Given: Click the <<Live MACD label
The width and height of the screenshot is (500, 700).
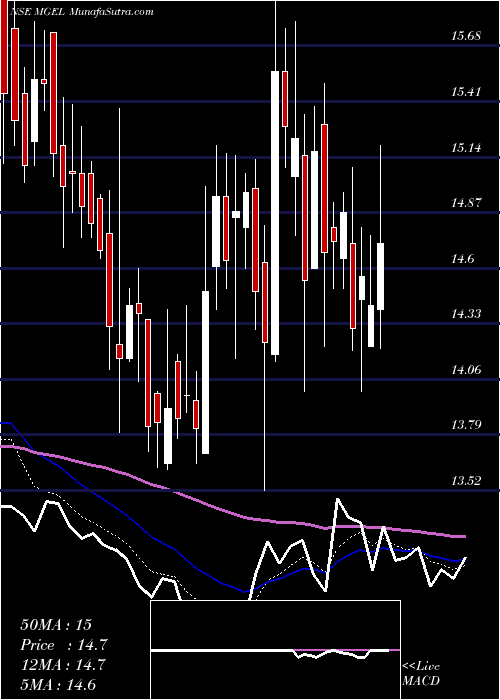Looking at the screenshot, I should click(421, 674).
